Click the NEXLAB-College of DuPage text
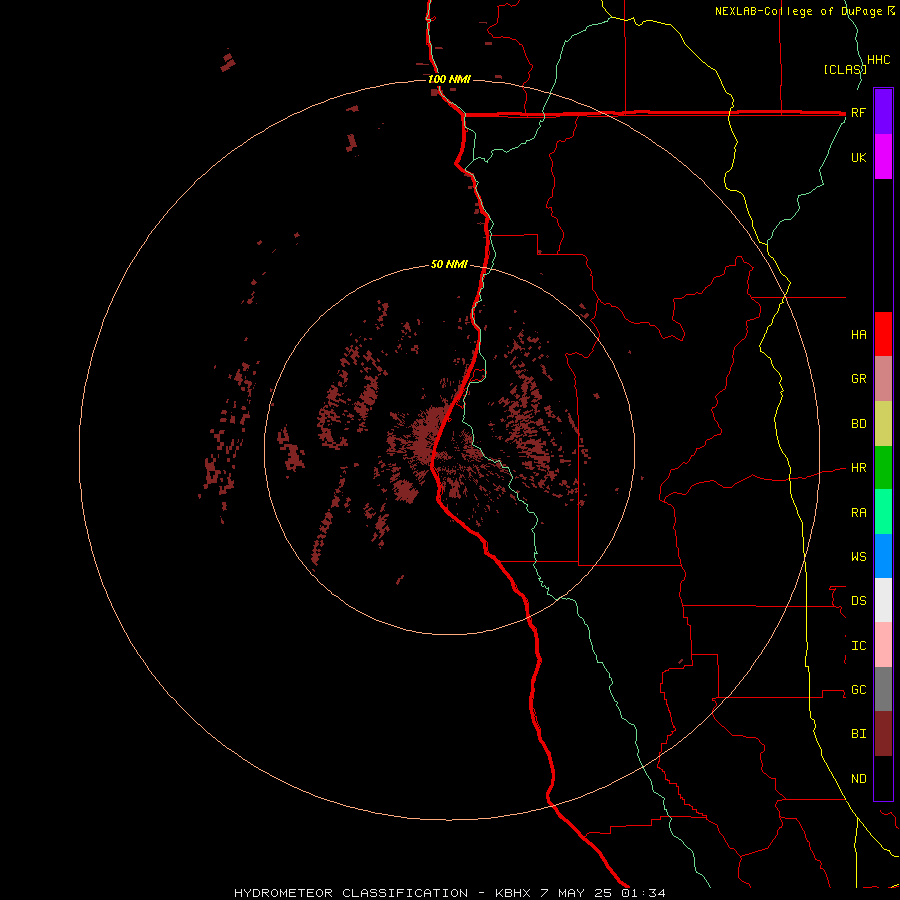The image size is (900, 900). (800, 11)
